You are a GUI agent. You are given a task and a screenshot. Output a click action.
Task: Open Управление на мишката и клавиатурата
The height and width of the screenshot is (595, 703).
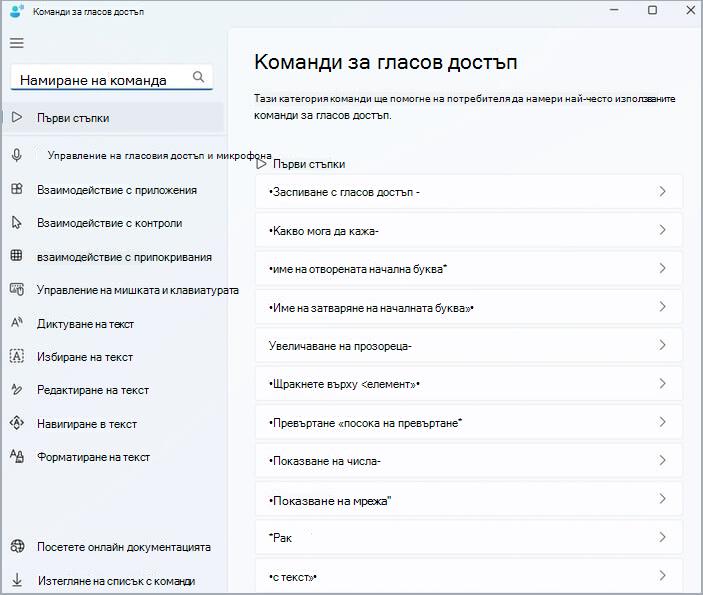[x=138, y=290]
